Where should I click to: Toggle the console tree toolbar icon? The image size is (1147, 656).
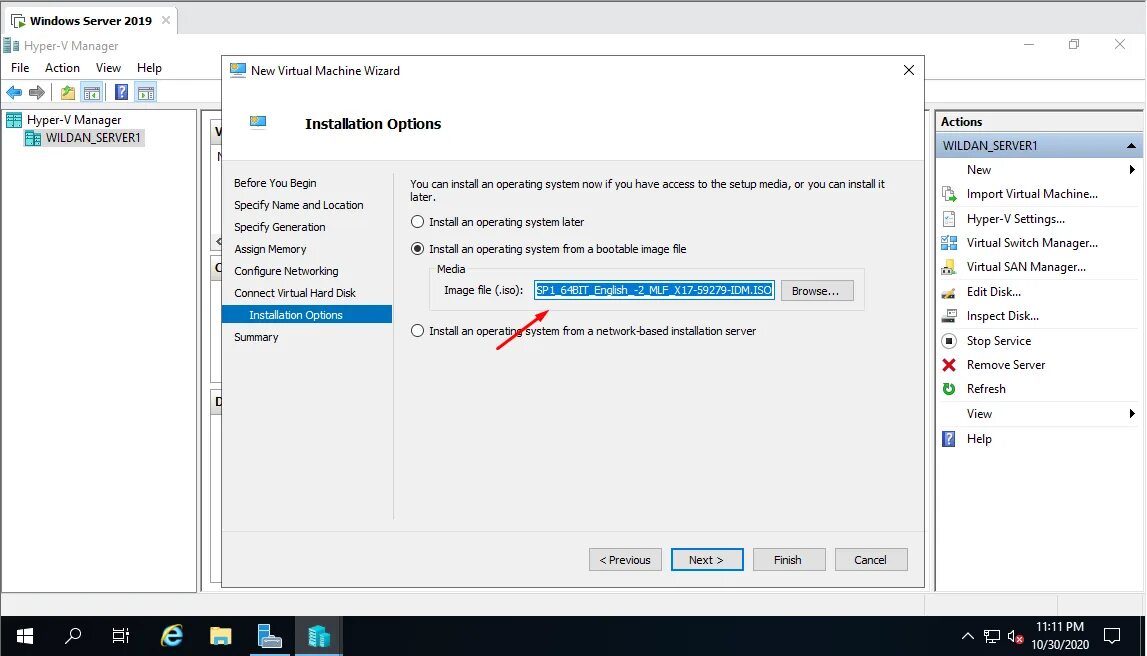(x=92, y=92)
